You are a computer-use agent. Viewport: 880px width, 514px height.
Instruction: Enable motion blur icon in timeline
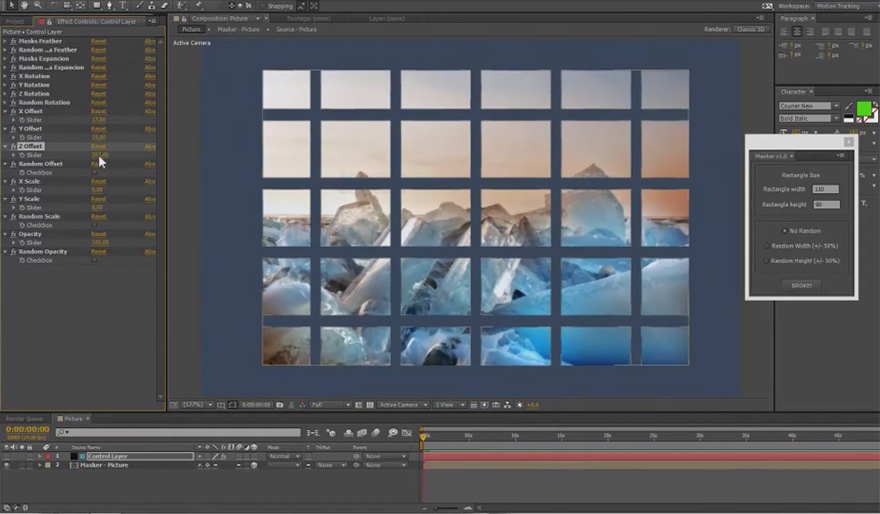click(x=375, y=433)
